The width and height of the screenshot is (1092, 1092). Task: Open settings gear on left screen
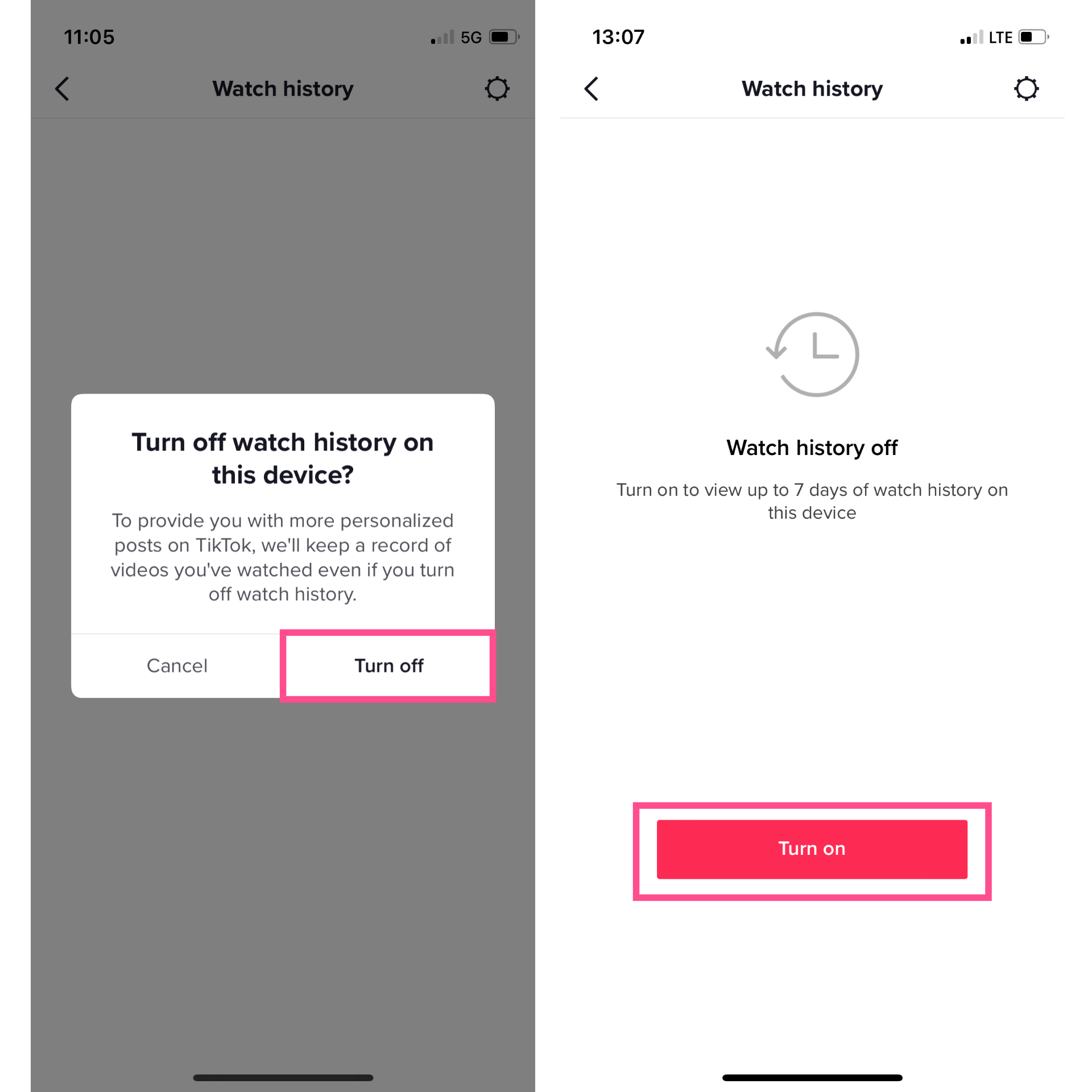pyautogui.click(x=498, y=89)
